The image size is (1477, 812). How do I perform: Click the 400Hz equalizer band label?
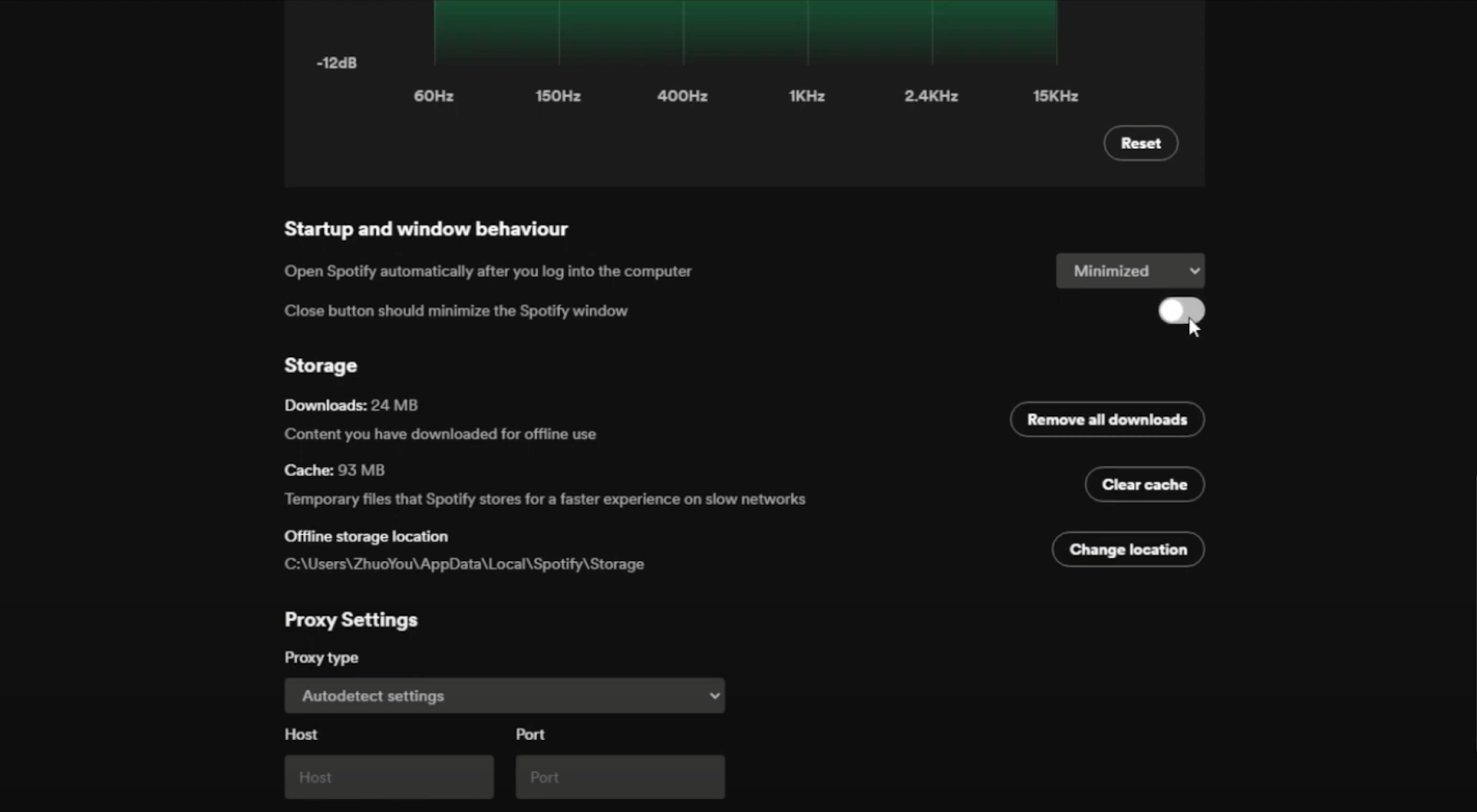682,96
